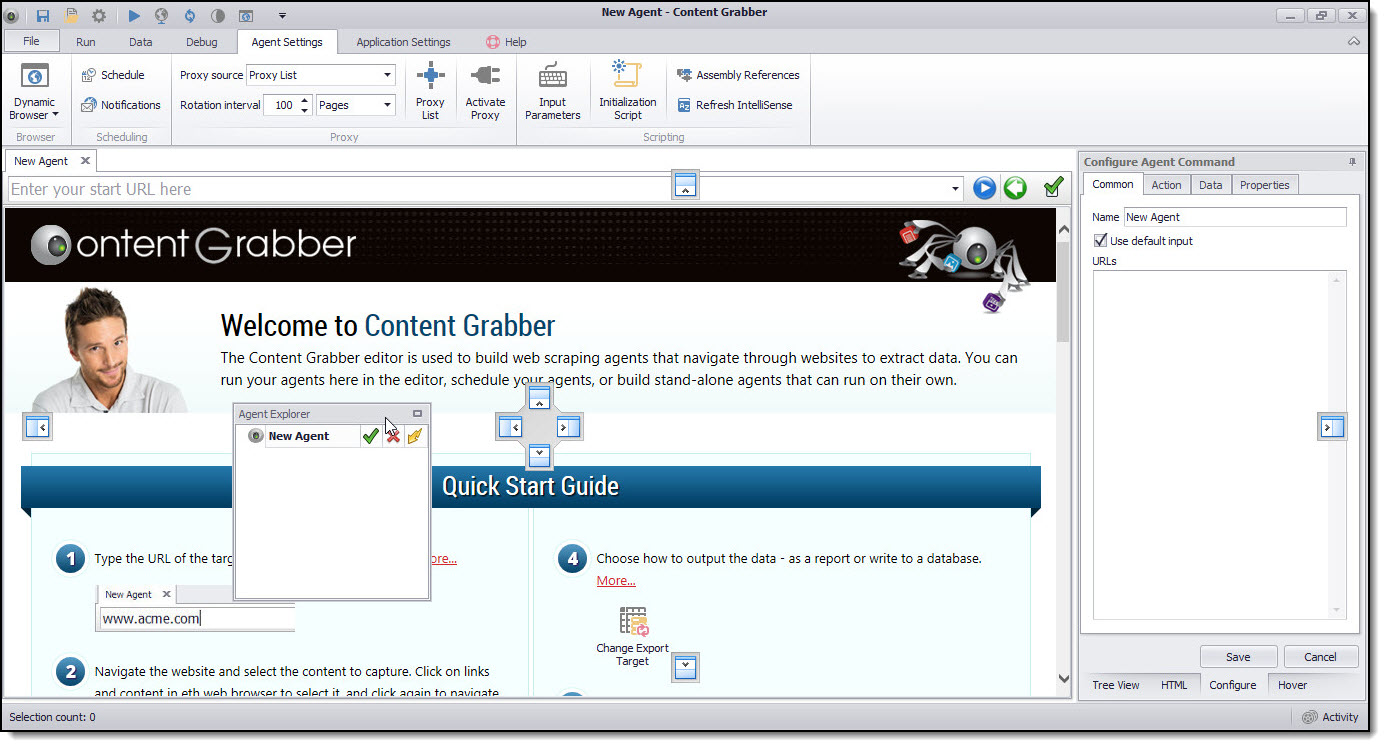Pin the Configure Agent Command panel
Image resolution: width=1385 pixels, height=747 pixels.
(x=1352, y=161)
